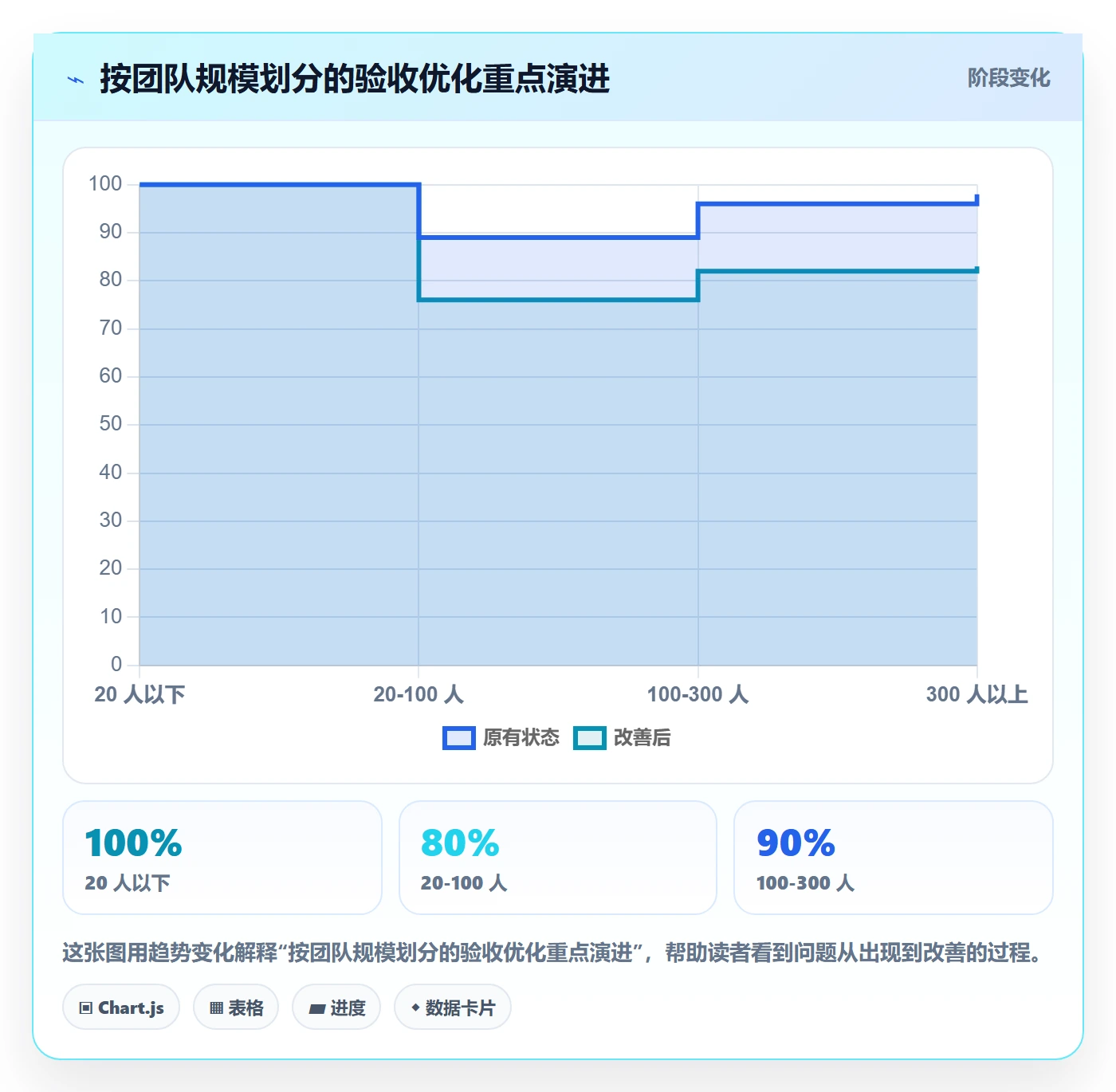Image resolution: width=1116 pixels, height=1092 pixels.
Task: Click the 300 人以上 x-axis label
Action: [977, 694]
